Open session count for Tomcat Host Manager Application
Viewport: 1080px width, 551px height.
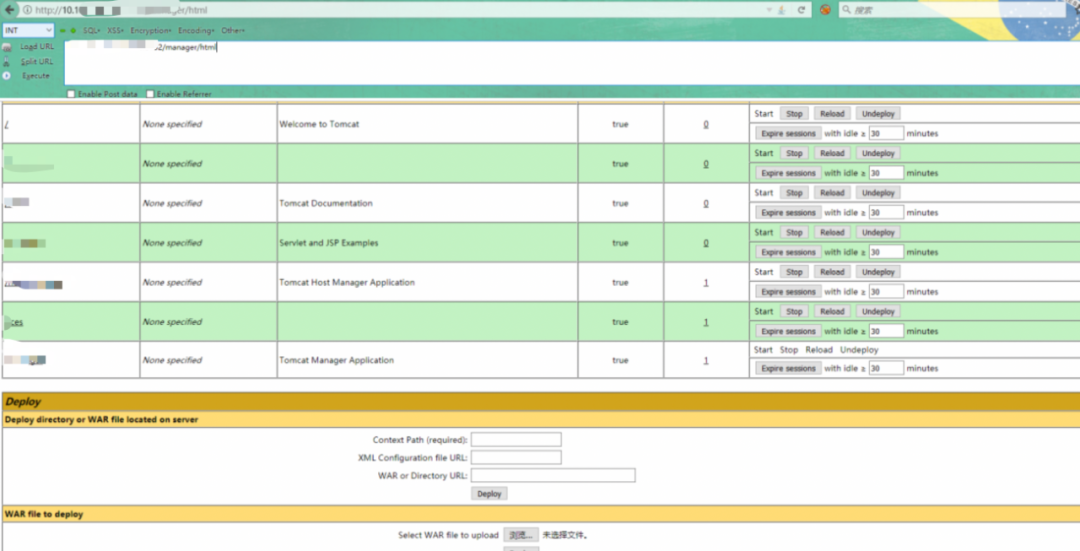(705, 282)
